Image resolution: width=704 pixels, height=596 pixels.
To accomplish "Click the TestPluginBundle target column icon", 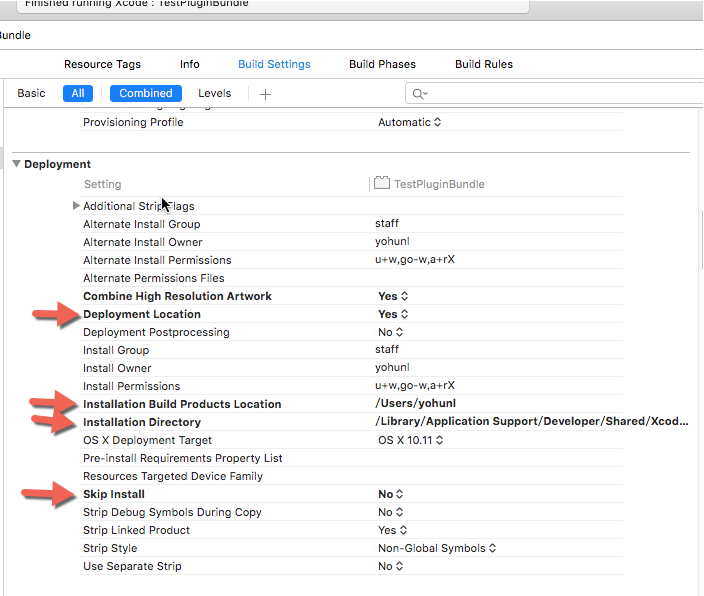I will 381,184.
